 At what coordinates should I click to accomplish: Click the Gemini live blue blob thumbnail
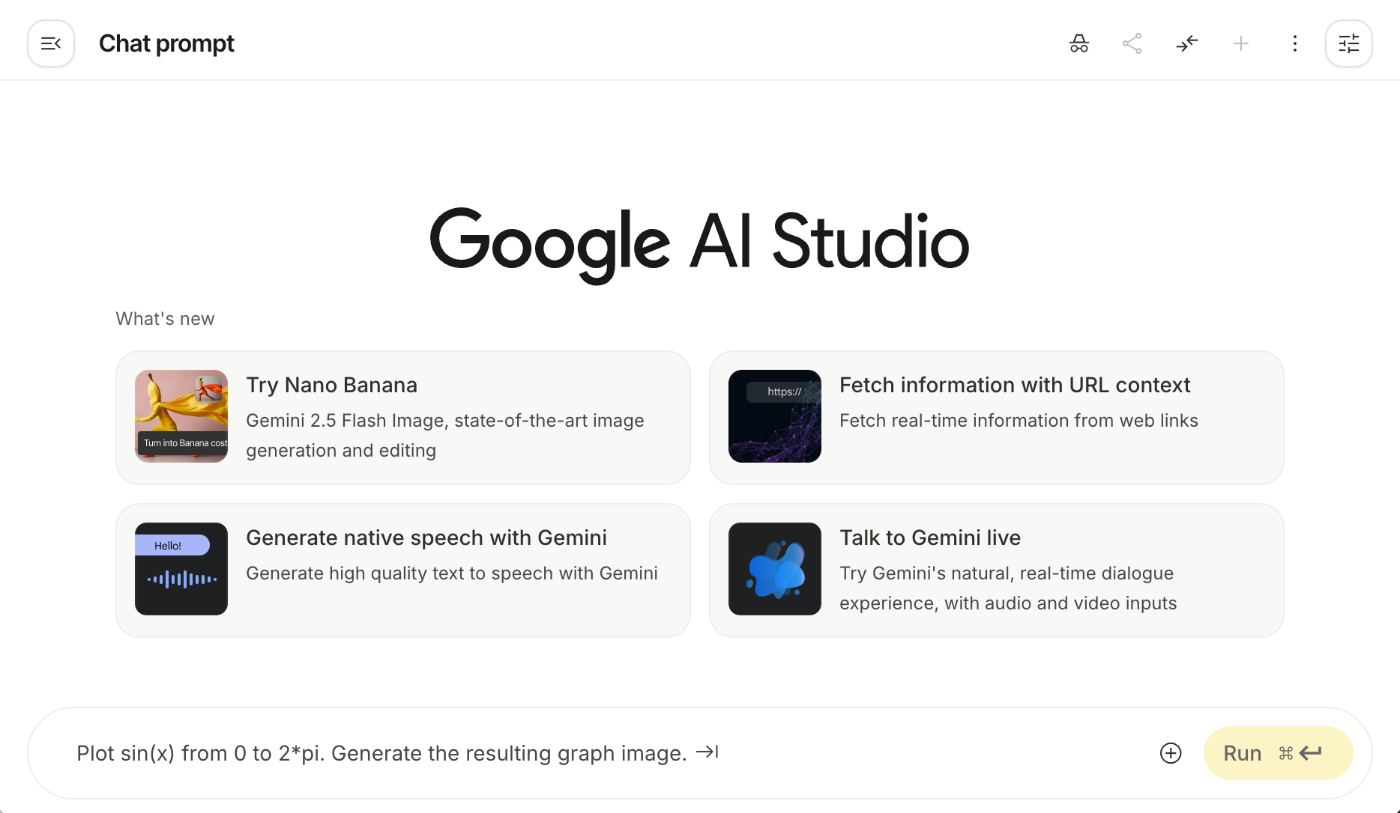775,569
